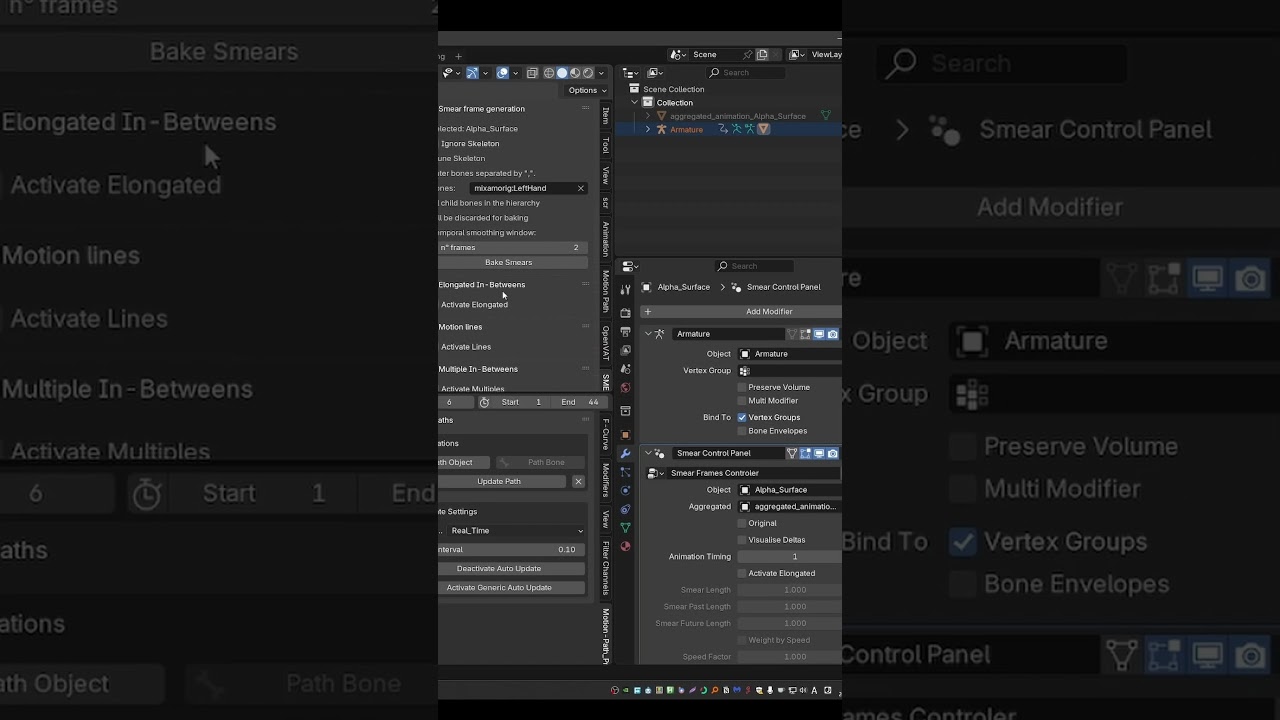Uncheck the Vertex Groups bind option
This screenshot has width=1280, height=720.
(x=742, y=417)
